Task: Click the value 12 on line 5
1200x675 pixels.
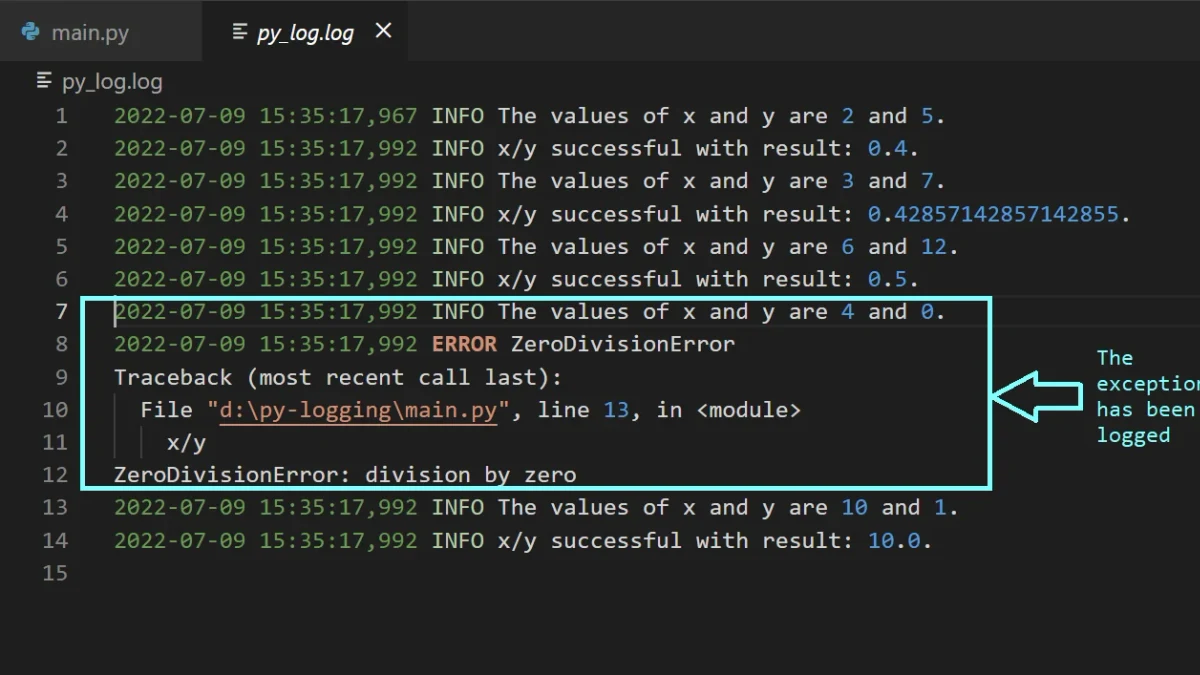Action: (934, 247)
